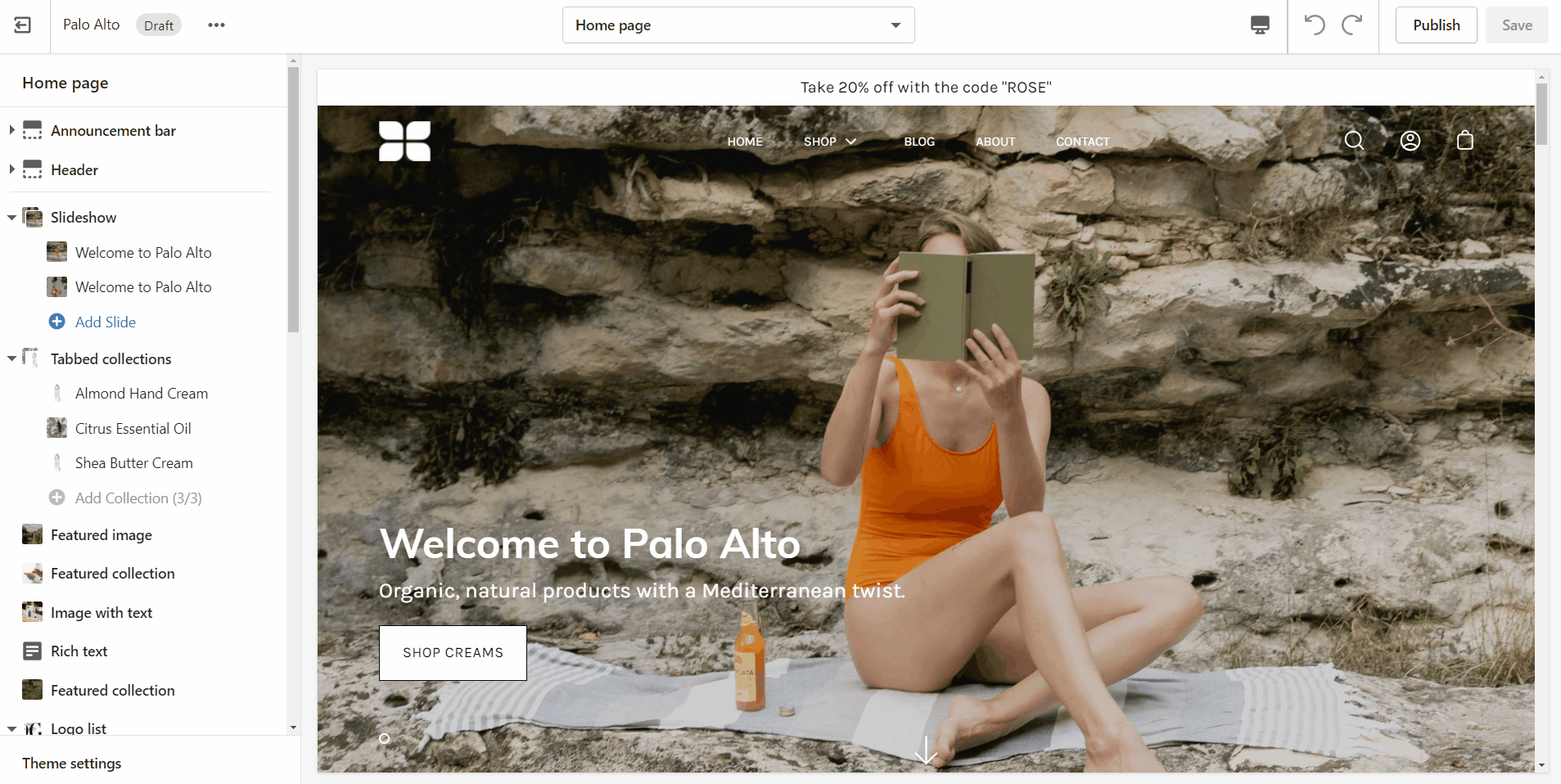Expand the Header section
Screen dimensions: 1561x784
point(11,169)
